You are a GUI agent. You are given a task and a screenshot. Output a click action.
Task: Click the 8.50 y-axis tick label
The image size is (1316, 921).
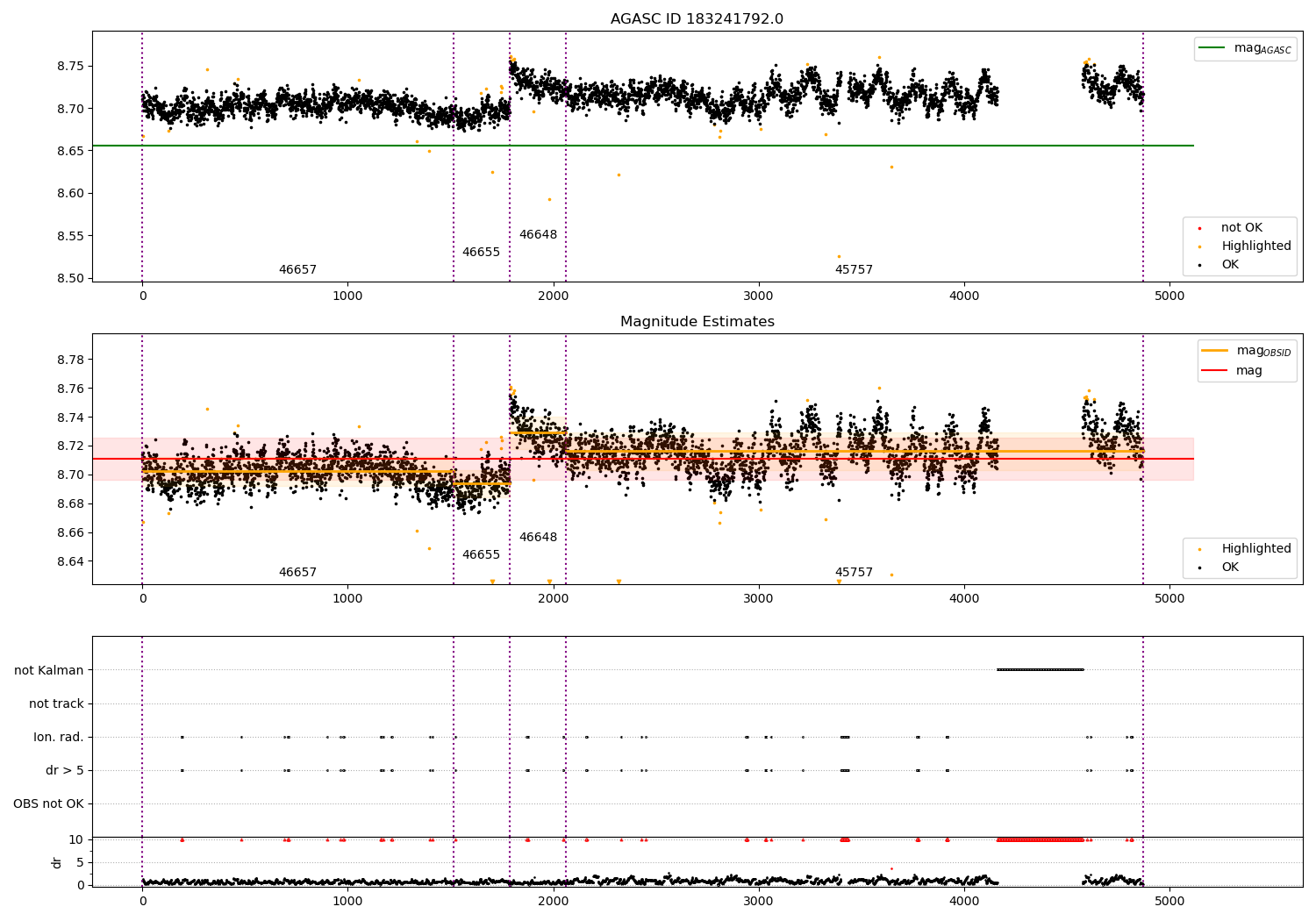69,279
